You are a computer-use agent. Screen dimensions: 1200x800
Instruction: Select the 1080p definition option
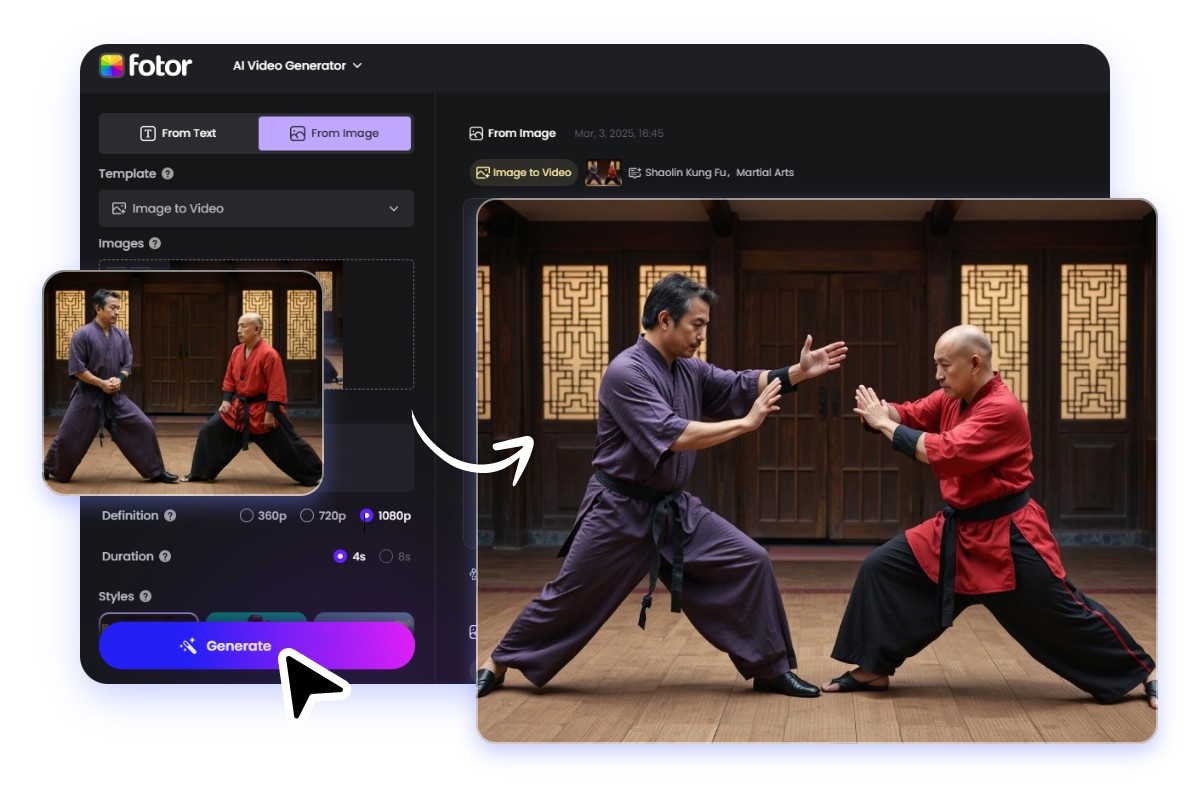365,515
